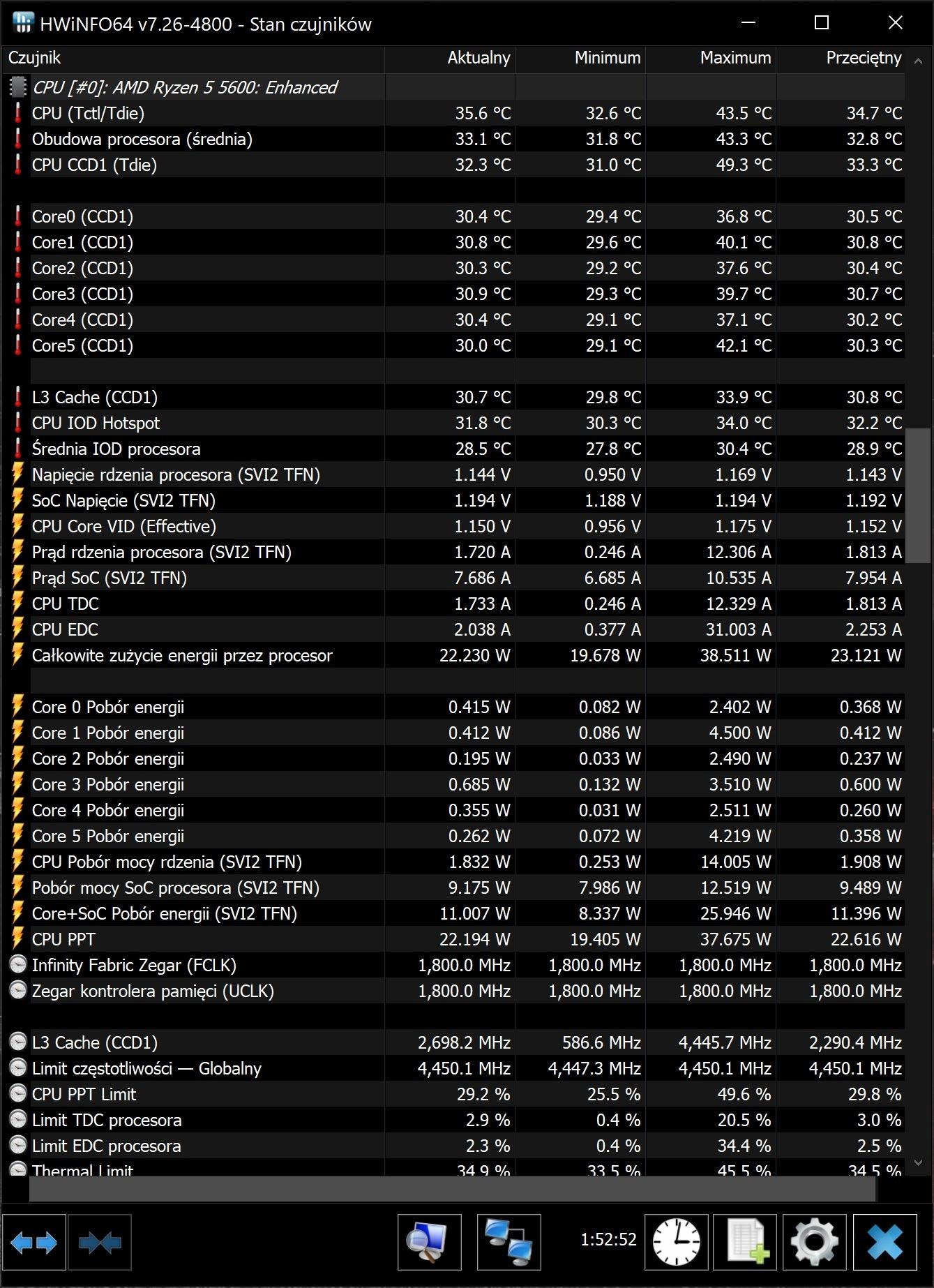
Task: Click the 1:52:52 elapsed time readout
Action: (609, 1239)
